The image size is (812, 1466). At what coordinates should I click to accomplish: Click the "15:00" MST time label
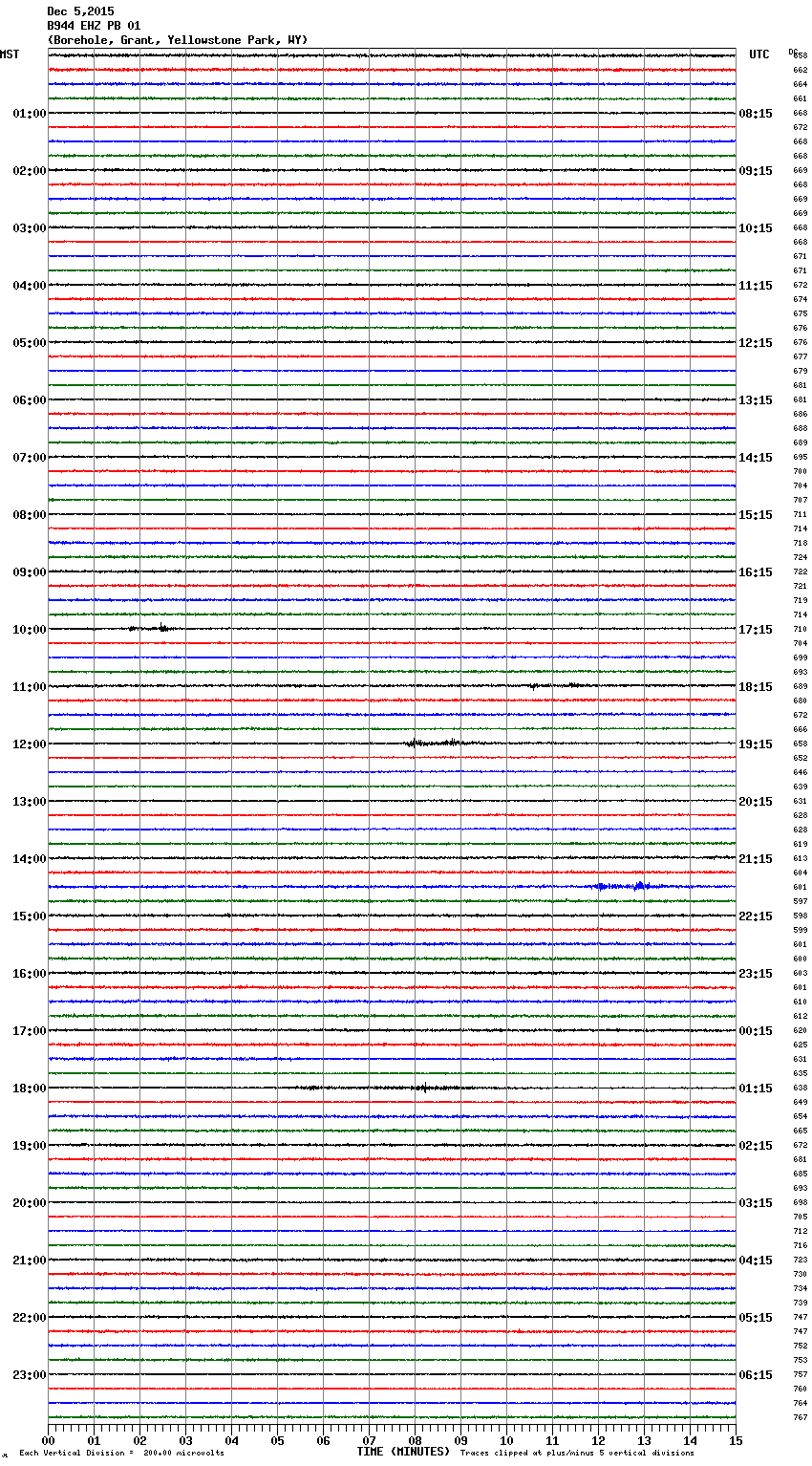(x=30, y=916)
